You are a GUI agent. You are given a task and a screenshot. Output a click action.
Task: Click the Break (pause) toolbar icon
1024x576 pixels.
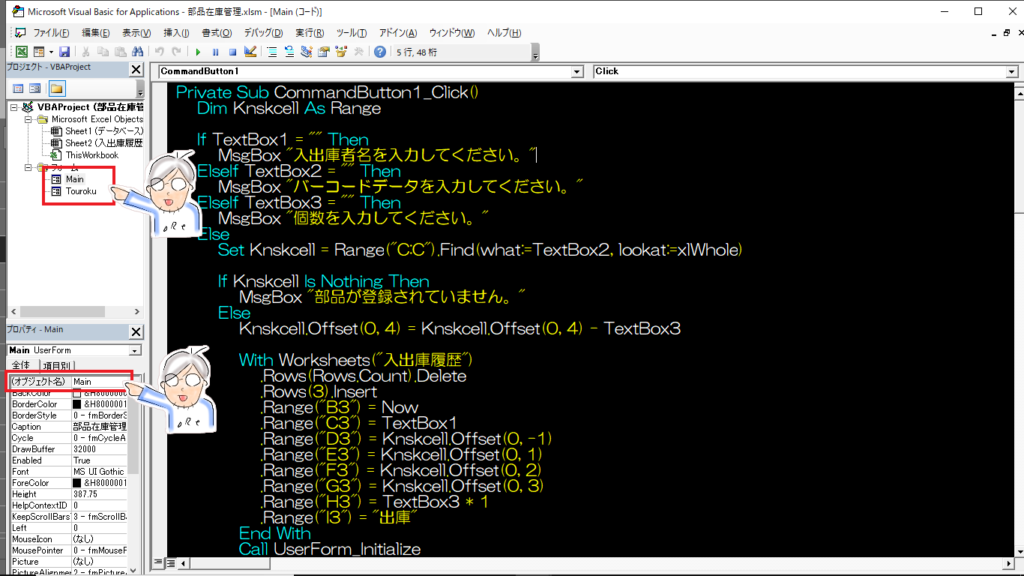click(x=214, y=52)
